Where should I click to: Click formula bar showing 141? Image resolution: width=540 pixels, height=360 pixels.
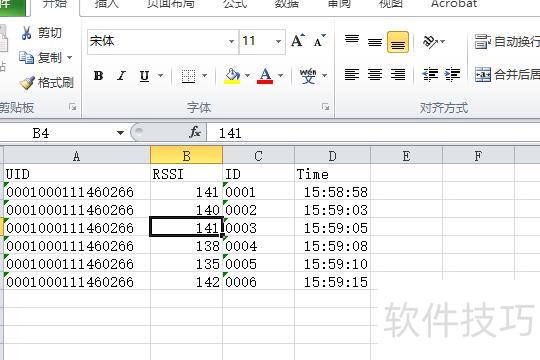coord(373,133)
